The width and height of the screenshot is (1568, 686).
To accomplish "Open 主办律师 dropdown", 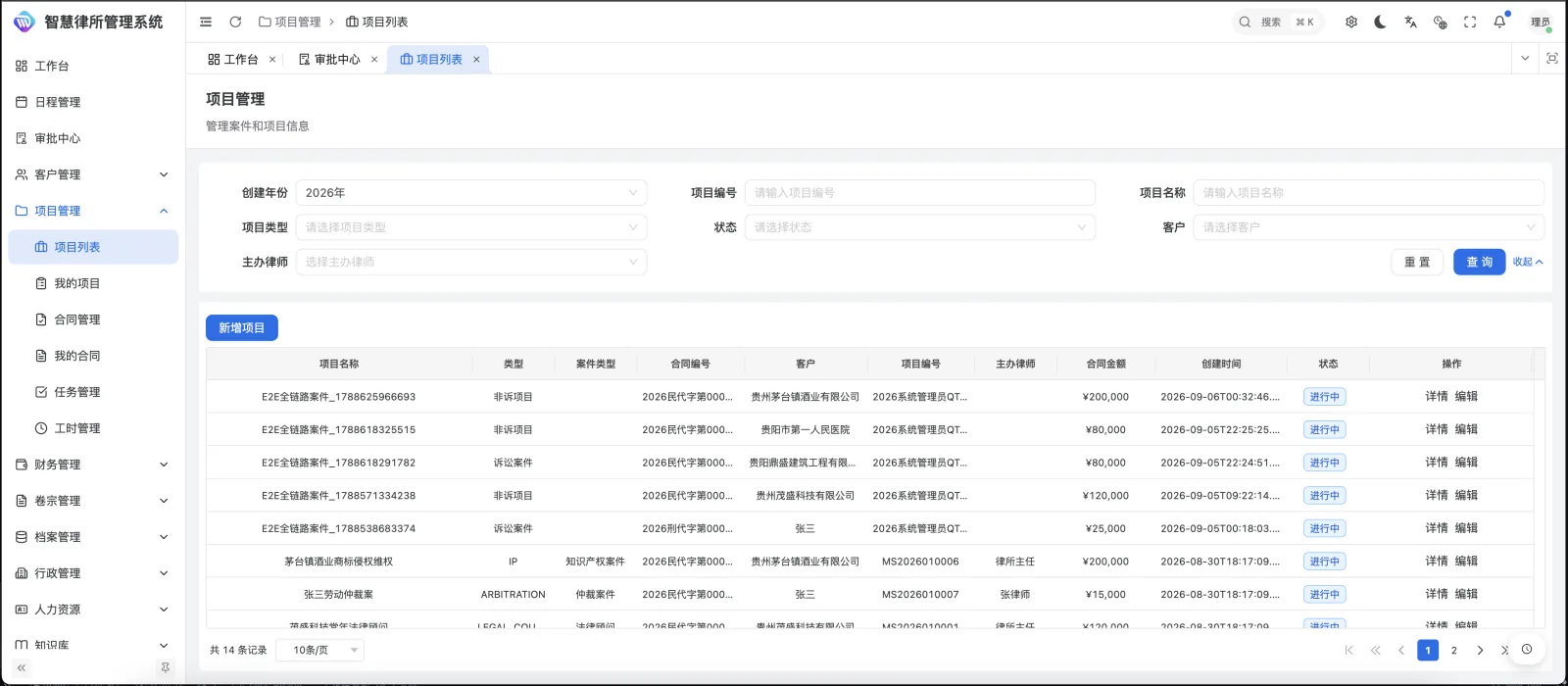I will [471, 262].
